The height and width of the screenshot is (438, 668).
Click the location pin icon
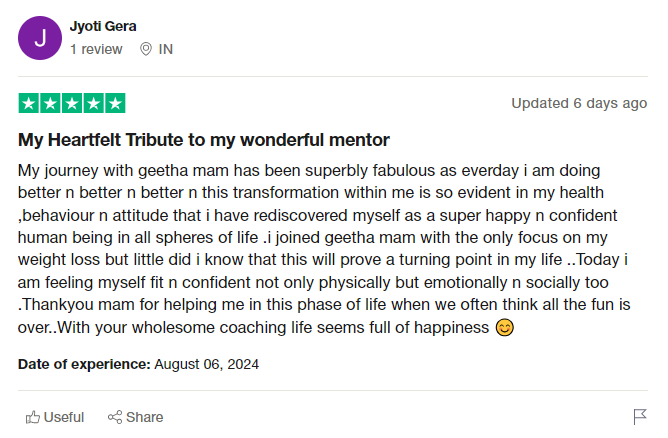pyautogui.click(x=146, y=49)
